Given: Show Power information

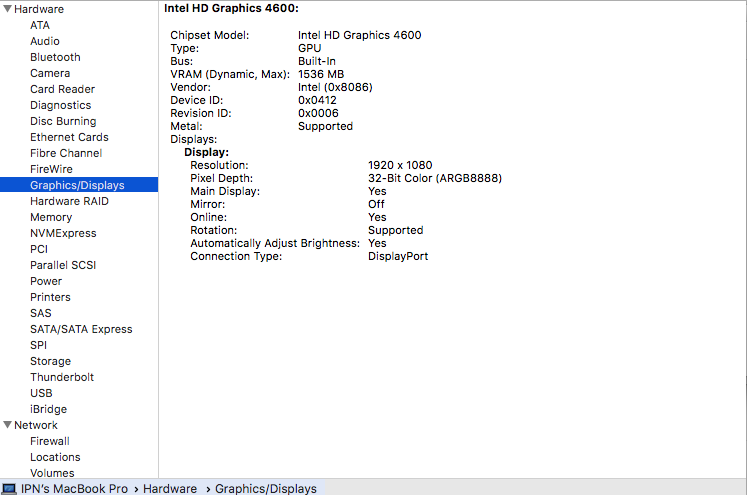Looking at the screenshot, I should point(46,281).
